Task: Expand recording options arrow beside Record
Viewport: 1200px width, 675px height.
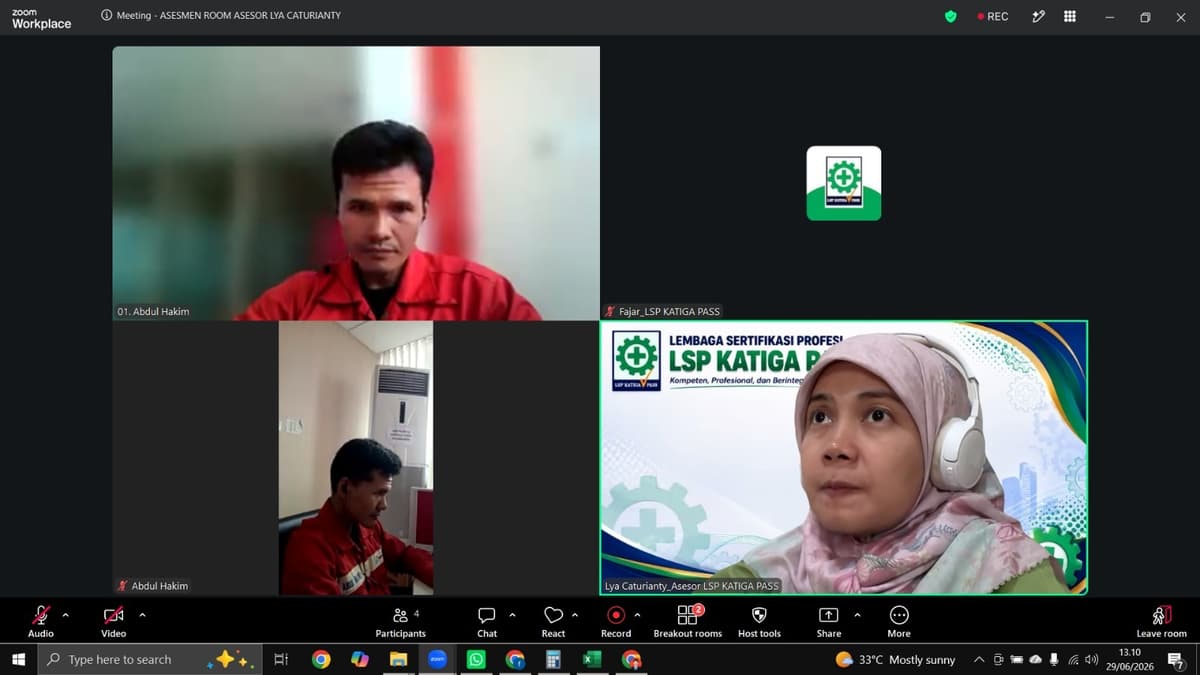Action: [637, 615]
